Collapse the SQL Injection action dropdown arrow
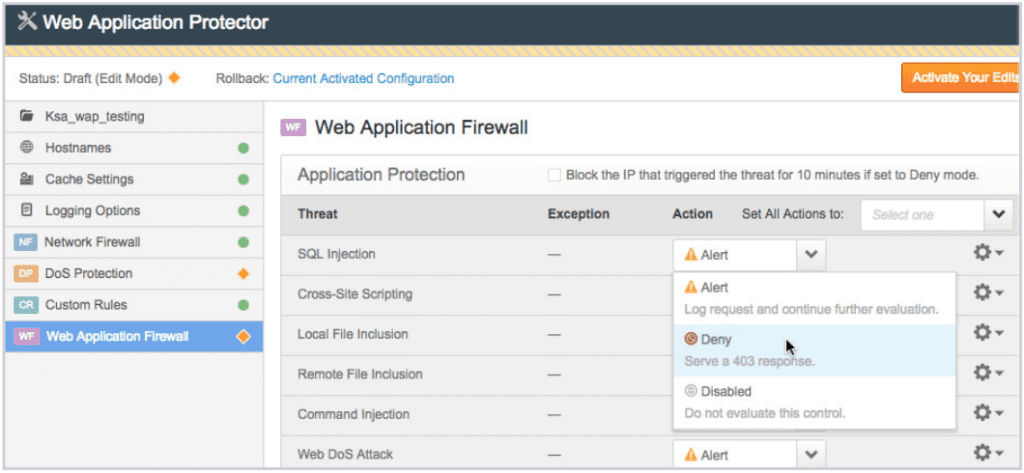Image resolution: width=1024 pixels, height=473 pixels. (811, 255)
